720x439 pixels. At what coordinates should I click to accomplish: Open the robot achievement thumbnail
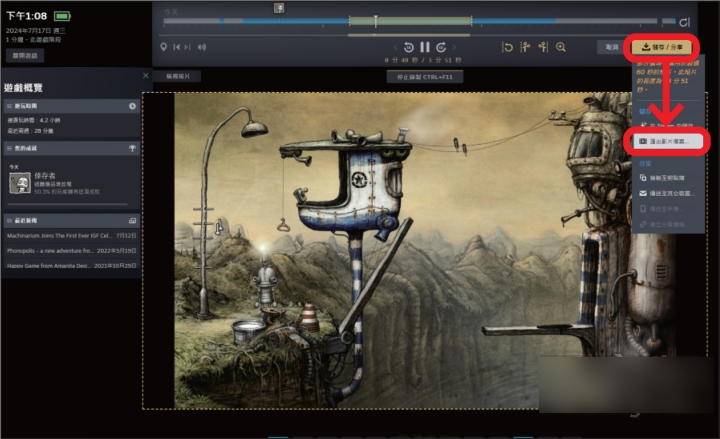[20, 183]
